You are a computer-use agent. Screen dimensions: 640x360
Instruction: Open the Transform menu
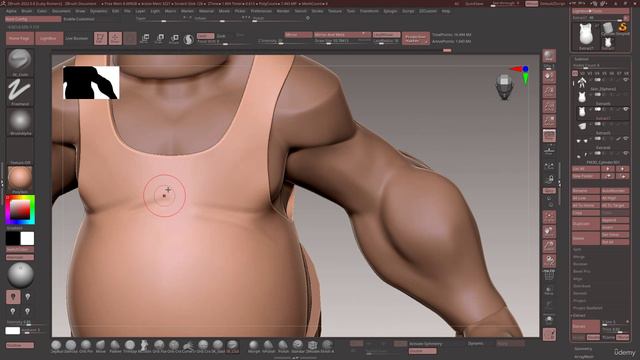point(369,11)
